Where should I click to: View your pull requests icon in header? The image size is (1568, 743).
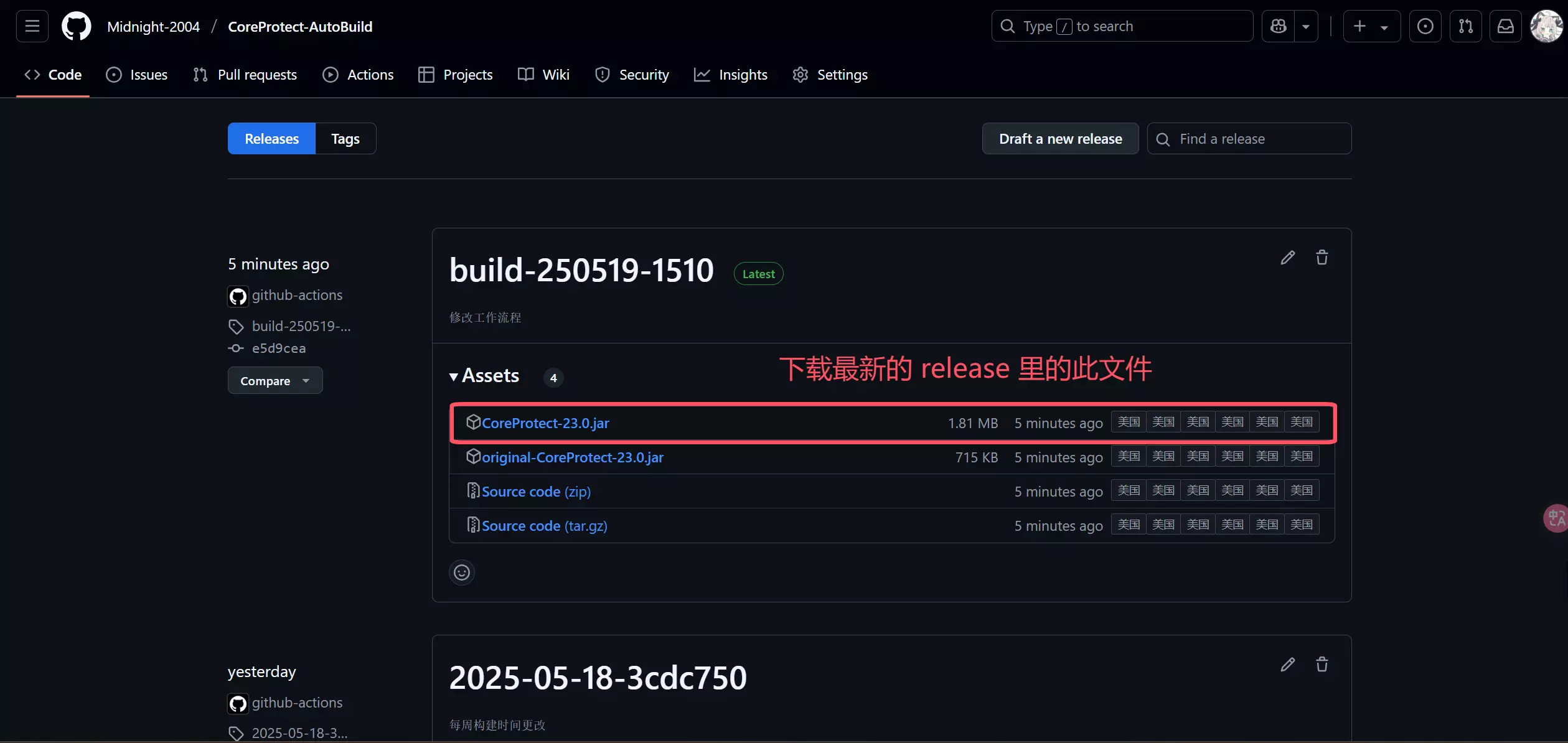pyautogui.click(x=1465, y=26)
